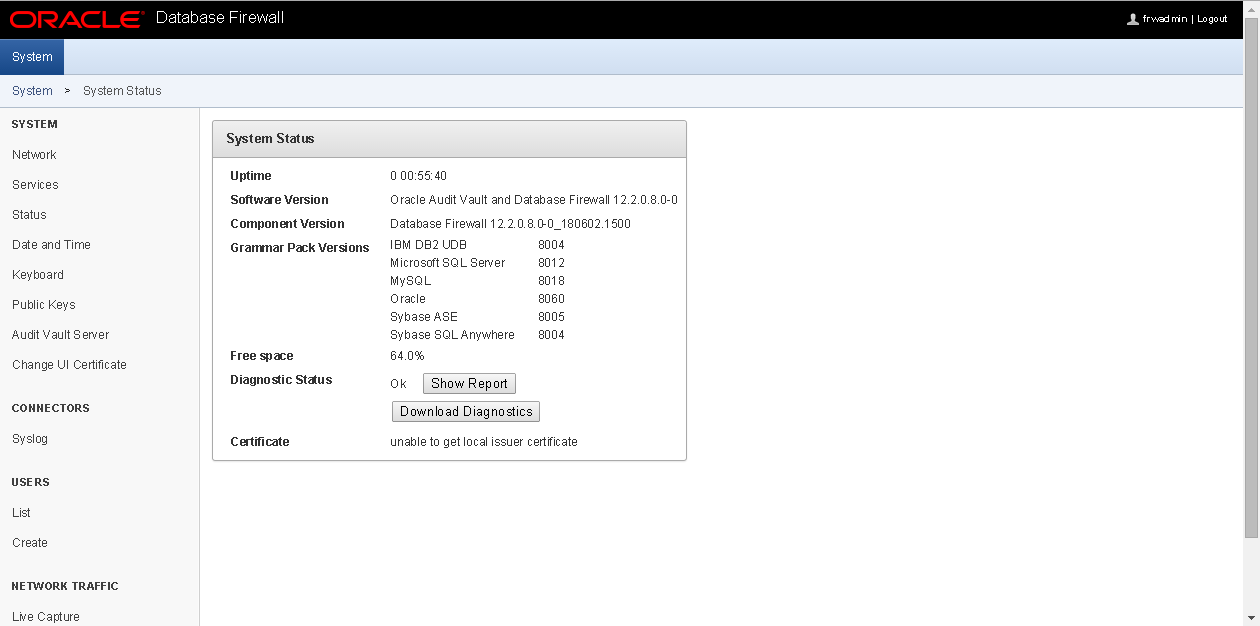1260x626 pixels.
Task: Click the CONNECTORS section heading
Action: tap(50, 408)
